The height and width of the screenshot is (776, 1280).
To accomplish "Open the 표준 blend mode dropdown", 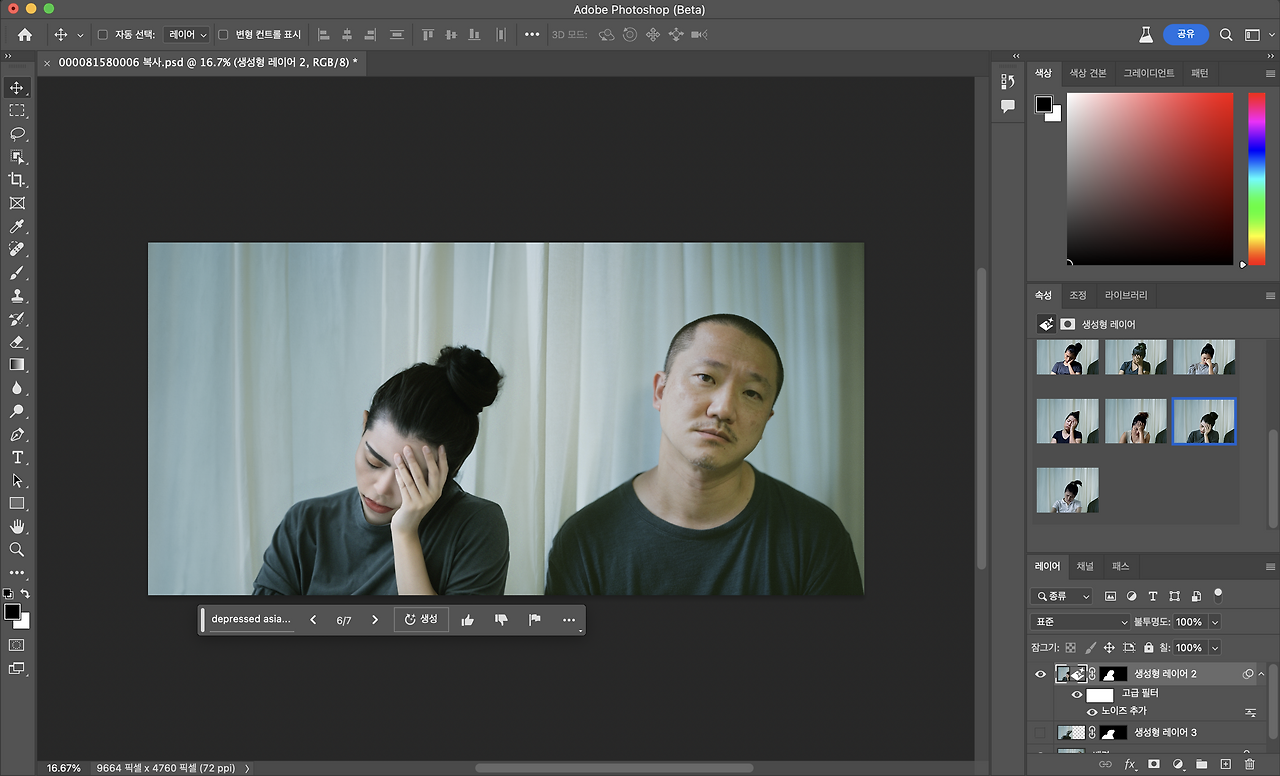I will pyautogui.click(x=1080, y=622).
